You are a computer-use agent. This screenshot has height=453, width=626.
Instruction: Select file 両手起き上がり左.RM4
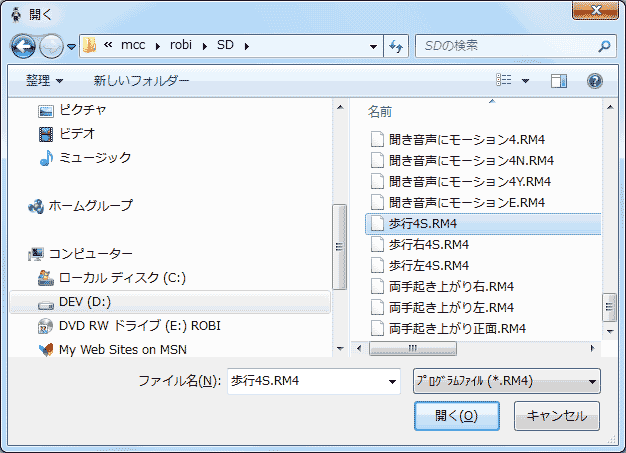451,307
